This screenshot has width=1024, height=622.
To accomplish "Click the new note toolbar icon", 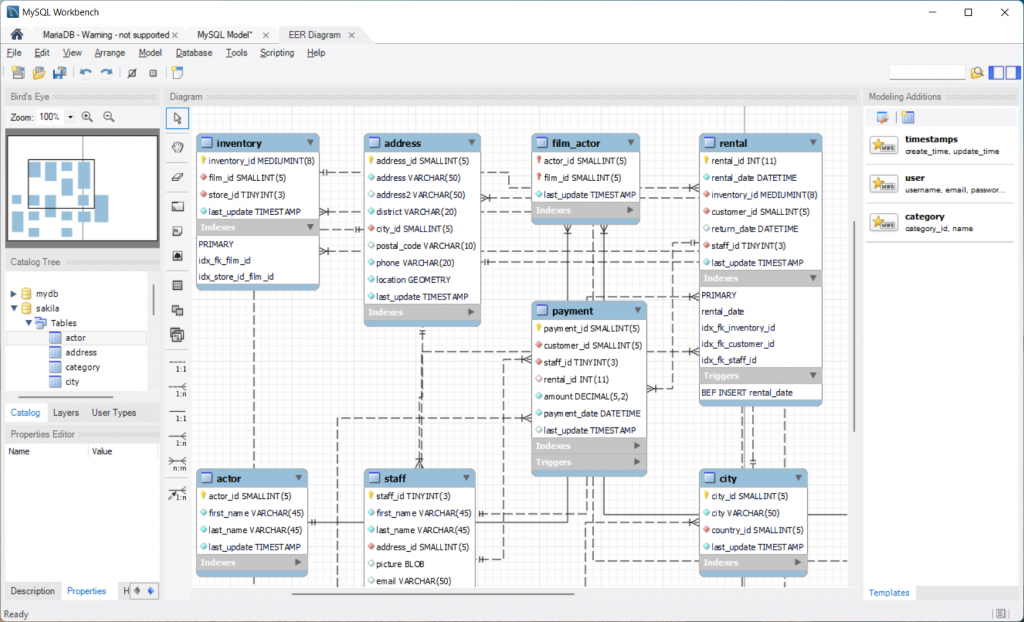I will tap(178, 73).
